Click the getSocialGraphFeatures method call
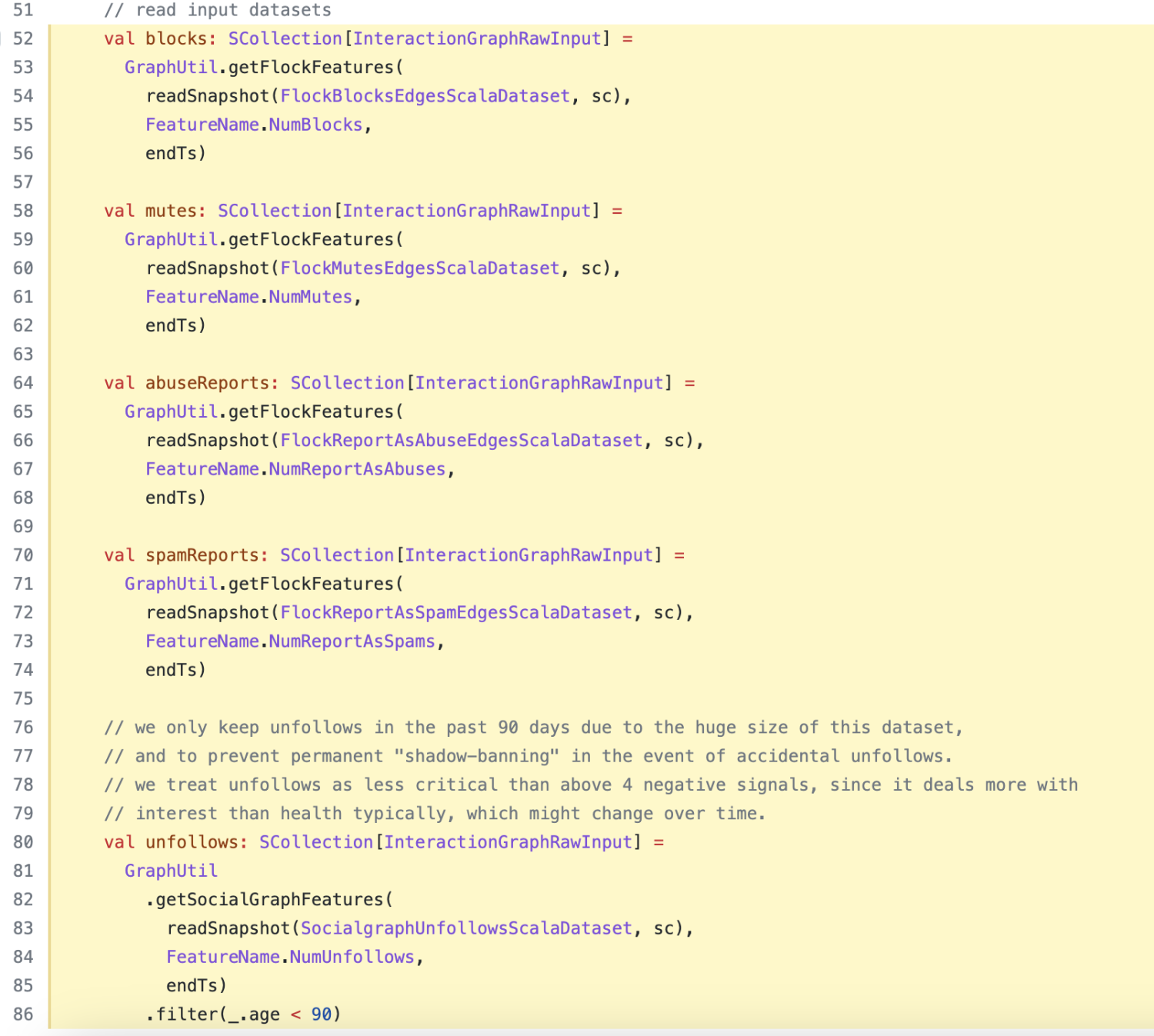This screenshot has height=1036, width=1154. tap(269, 900)
